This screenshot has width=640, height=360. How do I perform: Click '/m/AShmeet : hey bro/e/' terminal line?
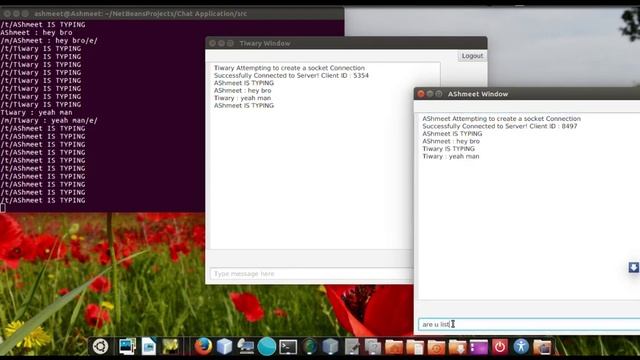tap(49, 40)
